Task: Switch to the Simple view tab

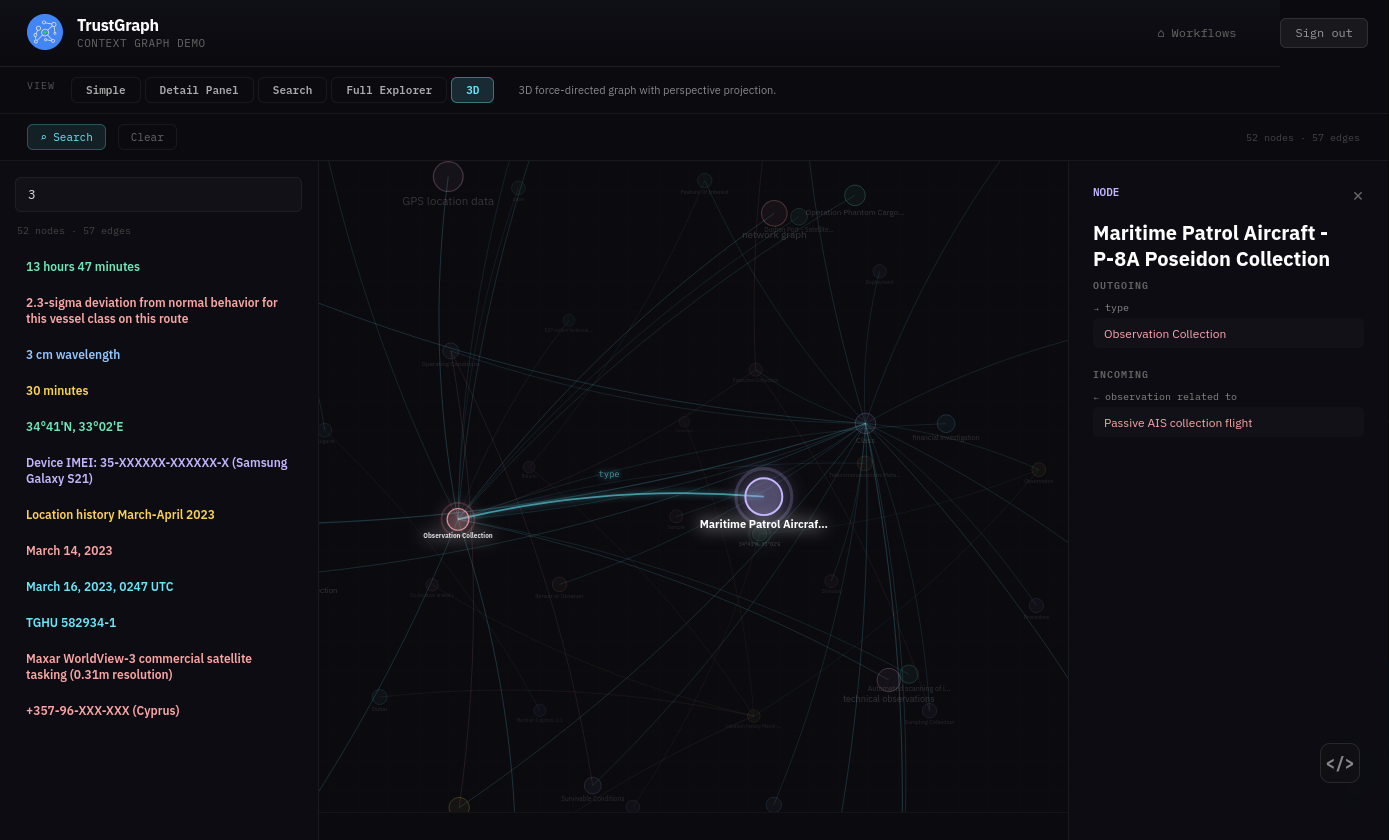Action: click(105, 90)
